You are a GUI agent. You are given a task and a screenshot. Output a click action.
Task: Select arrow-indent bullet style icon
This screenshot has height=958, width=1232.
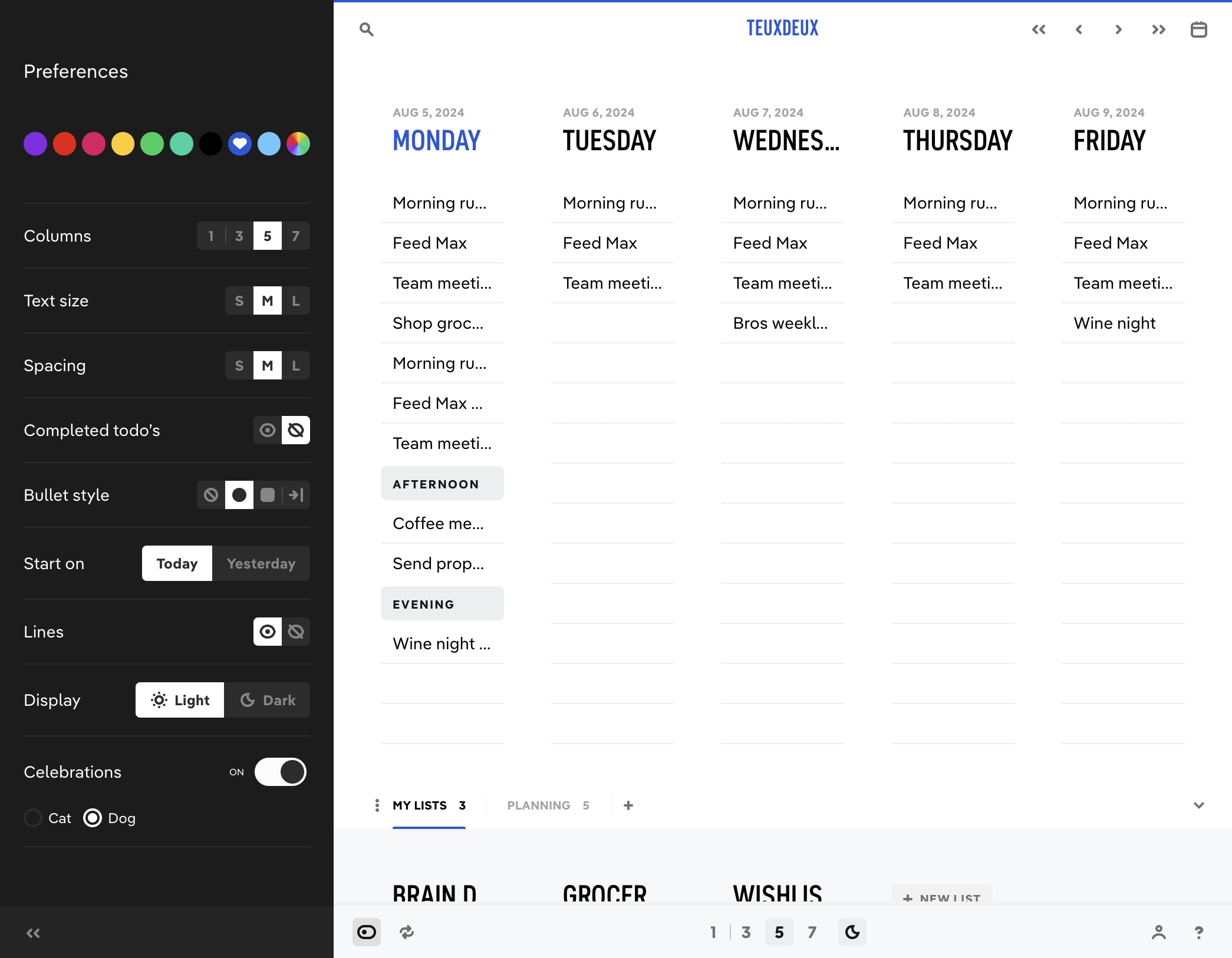click(x=296, y=495)
